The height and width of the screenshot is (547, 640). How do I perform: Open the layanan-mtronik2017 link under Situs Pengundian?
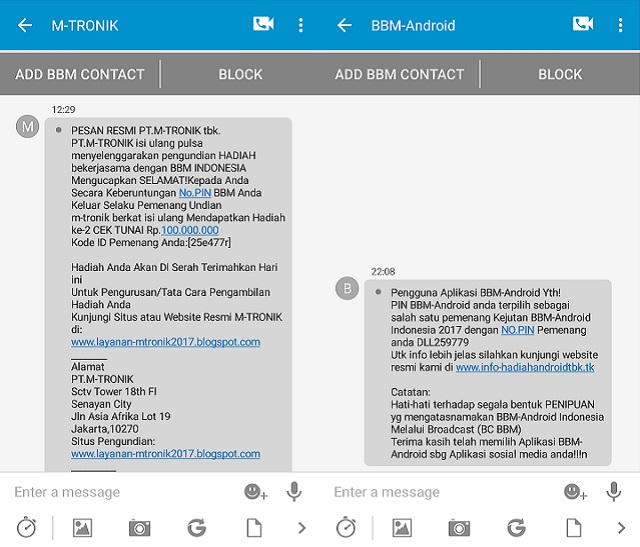point(165,454)
